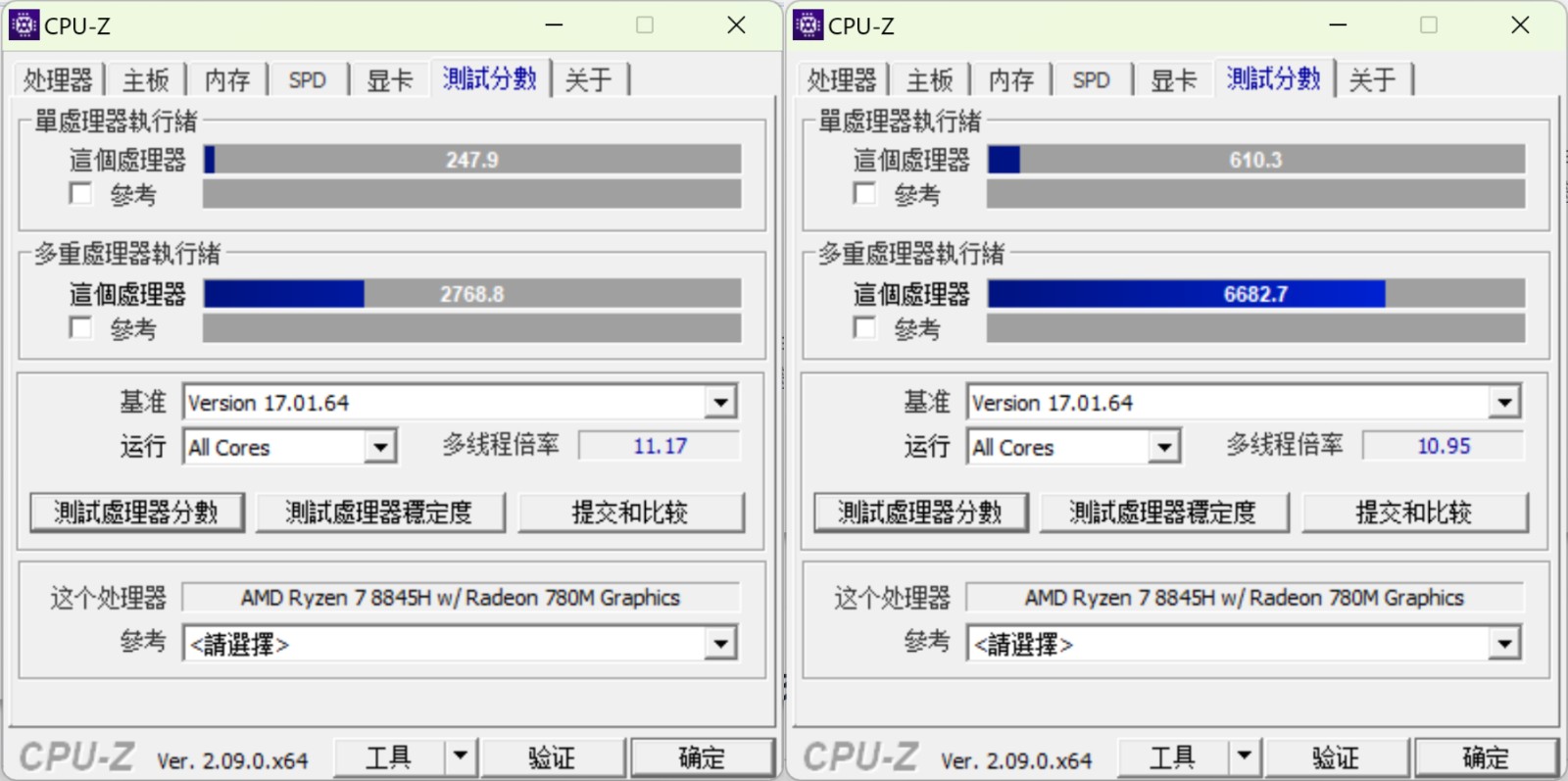Viewport: 1568px width, 781px height.
Task: Click Ver. 2.09.0.x64 text in left window
Action: 232,760
